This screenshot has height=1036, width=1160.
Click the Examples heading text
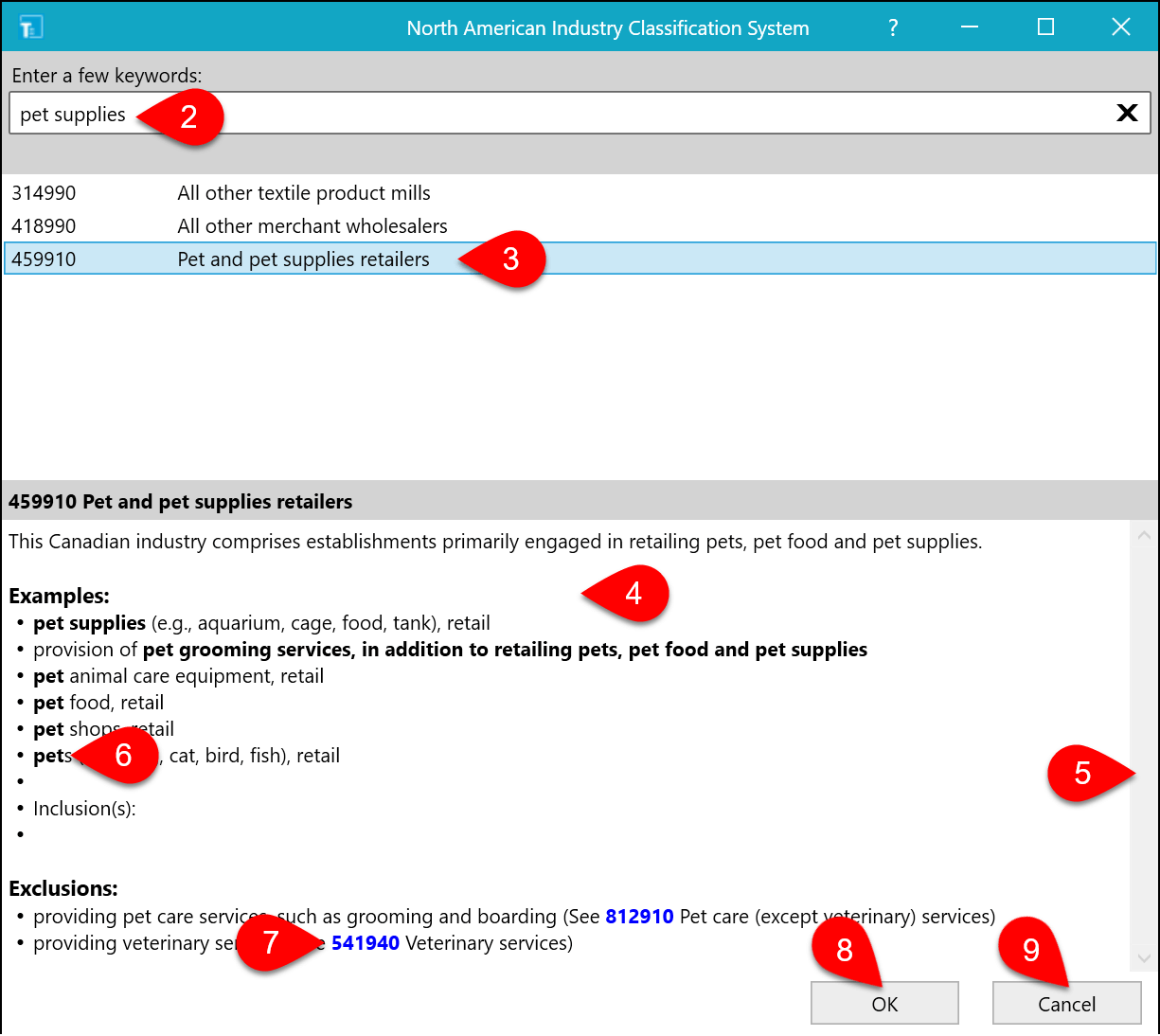(60, 597)
